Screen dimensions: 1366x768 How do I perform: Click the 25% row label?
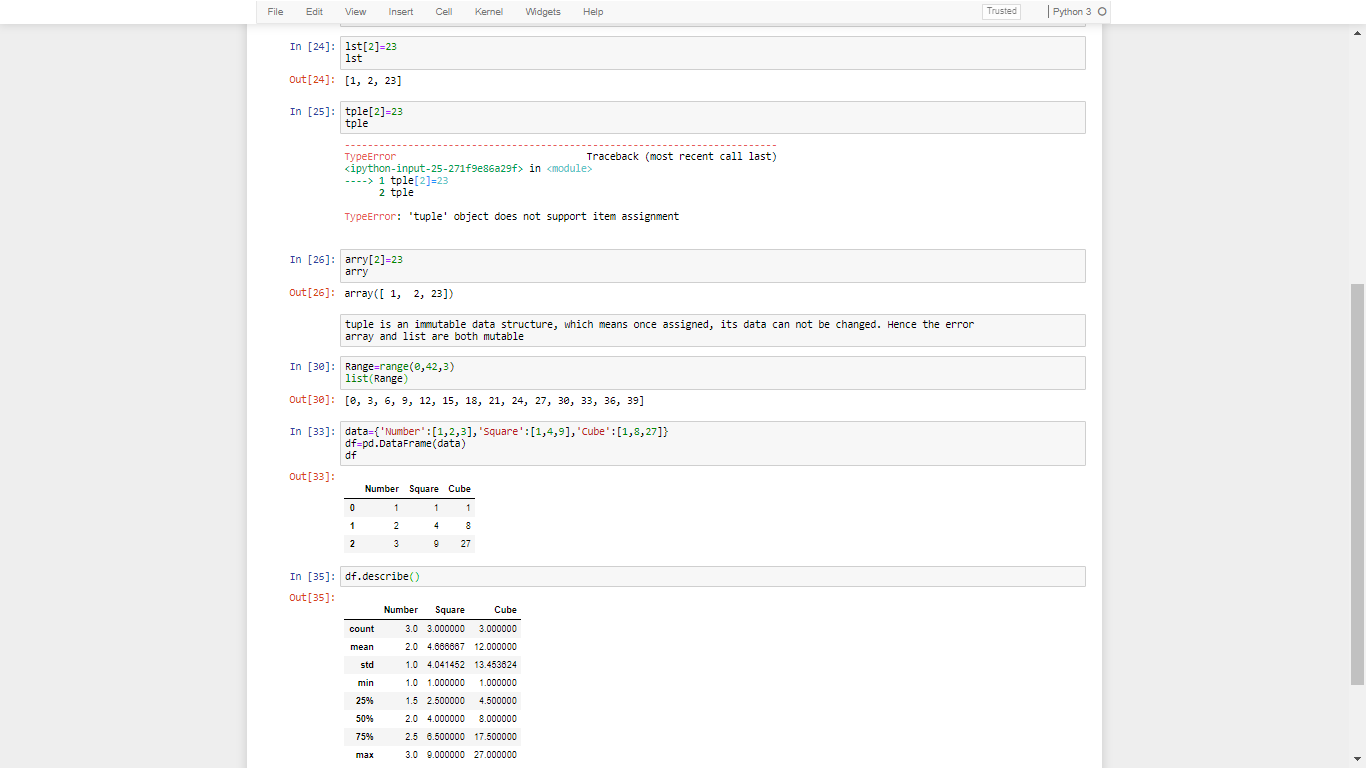364,701
